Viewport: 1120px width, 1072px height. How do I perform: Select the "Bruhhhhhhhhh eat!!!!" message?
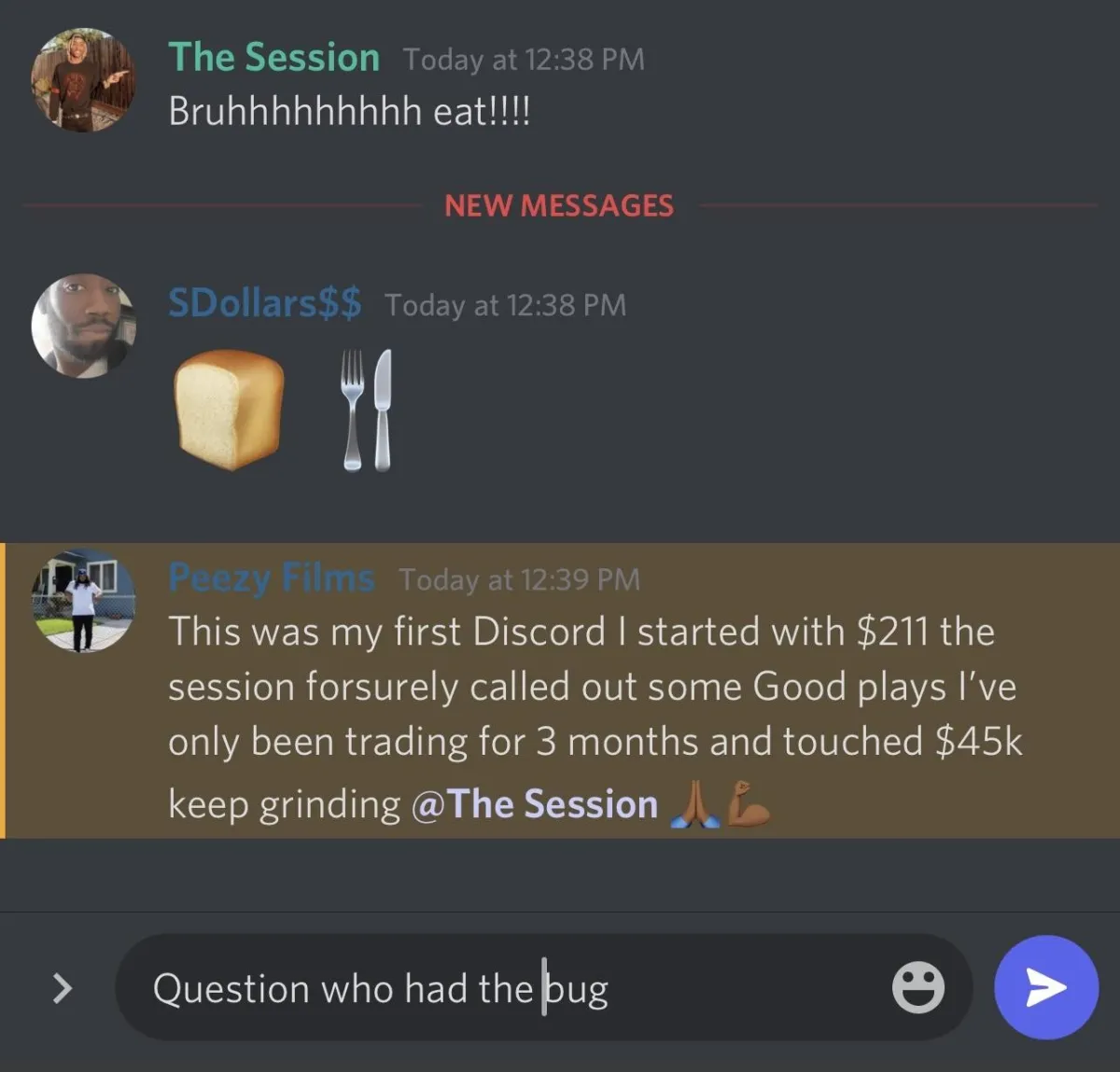pyautogui.click(x=349, y=112)
